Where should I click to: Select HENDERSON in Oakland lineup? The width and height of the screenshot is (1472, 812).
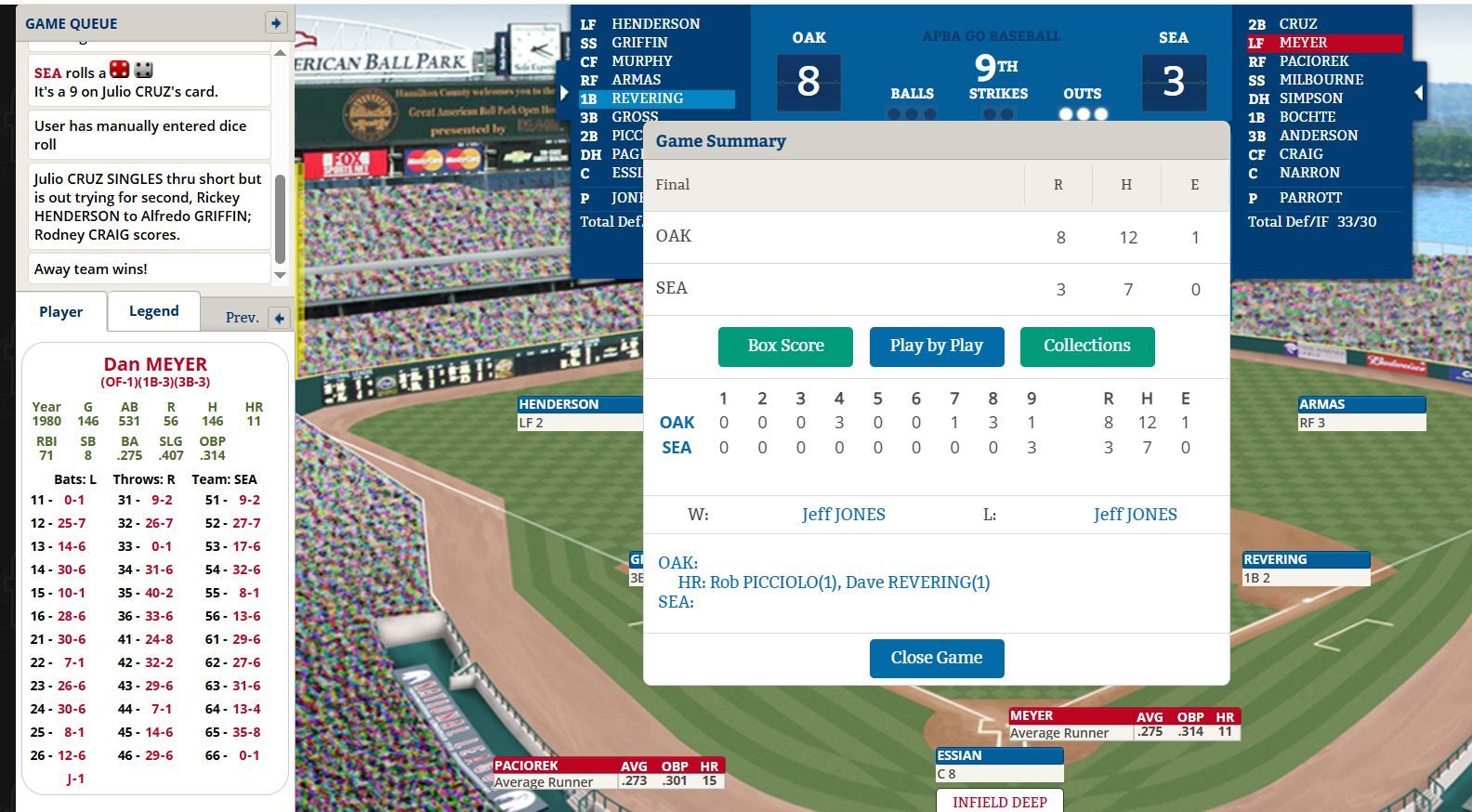655,24
